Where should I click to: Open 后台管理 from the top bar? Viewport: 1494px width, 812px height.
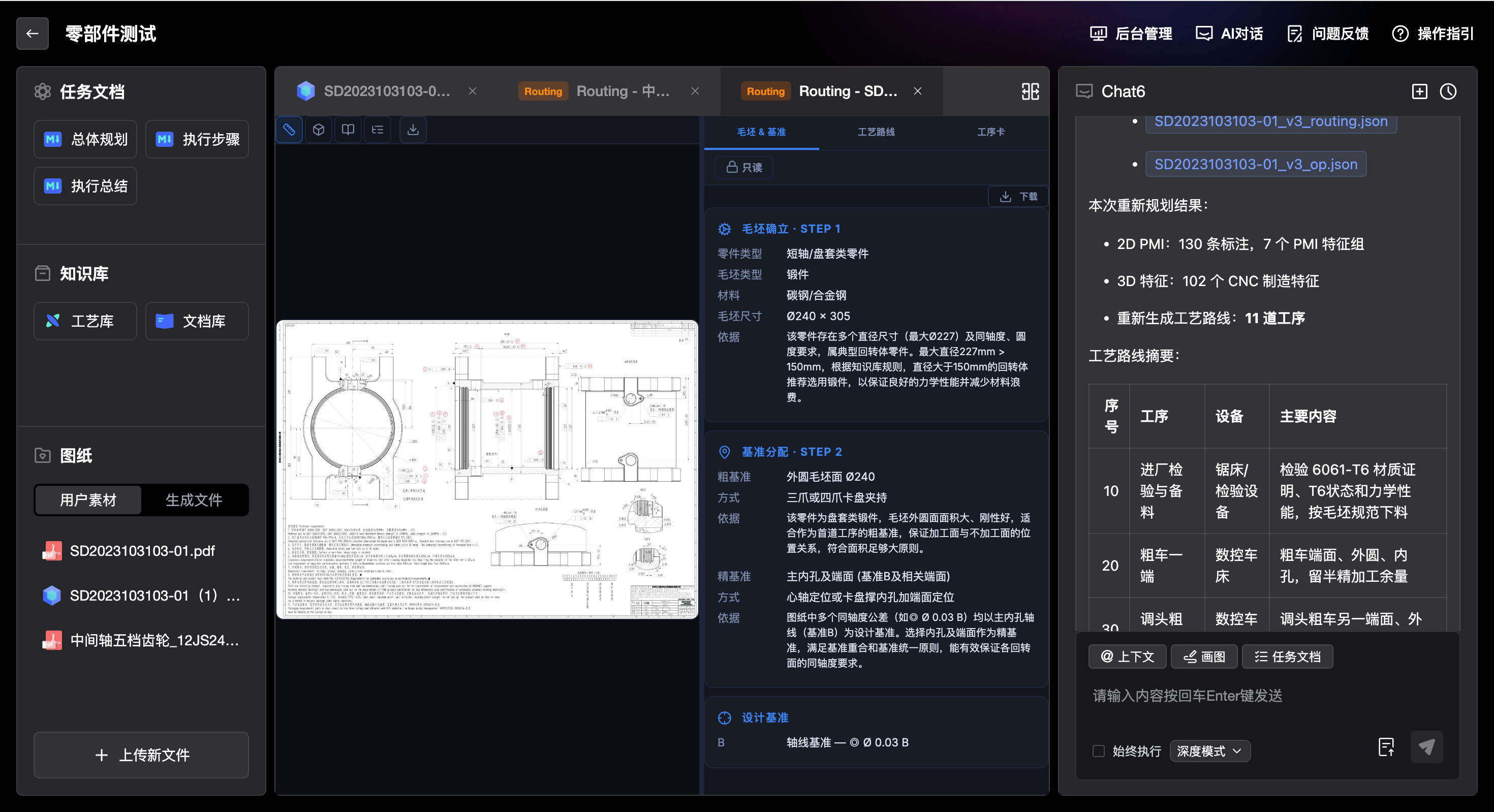(x=1131, y=34)
